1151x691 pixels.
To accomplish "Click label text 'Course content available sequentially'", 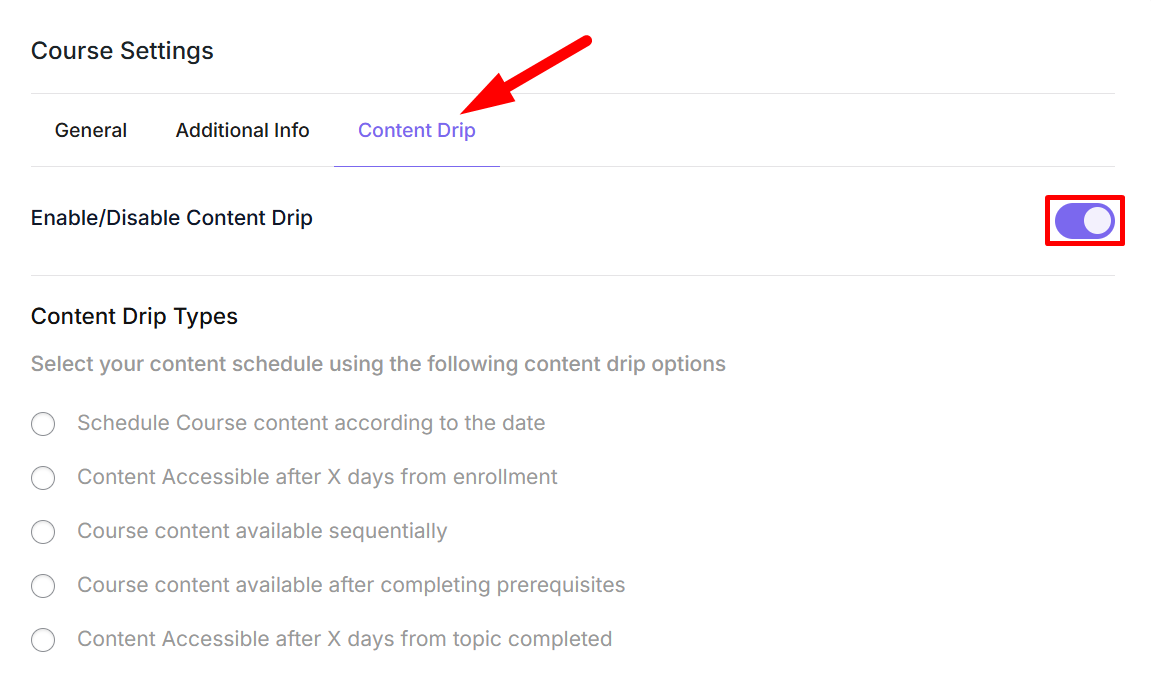I will [262, 531].
